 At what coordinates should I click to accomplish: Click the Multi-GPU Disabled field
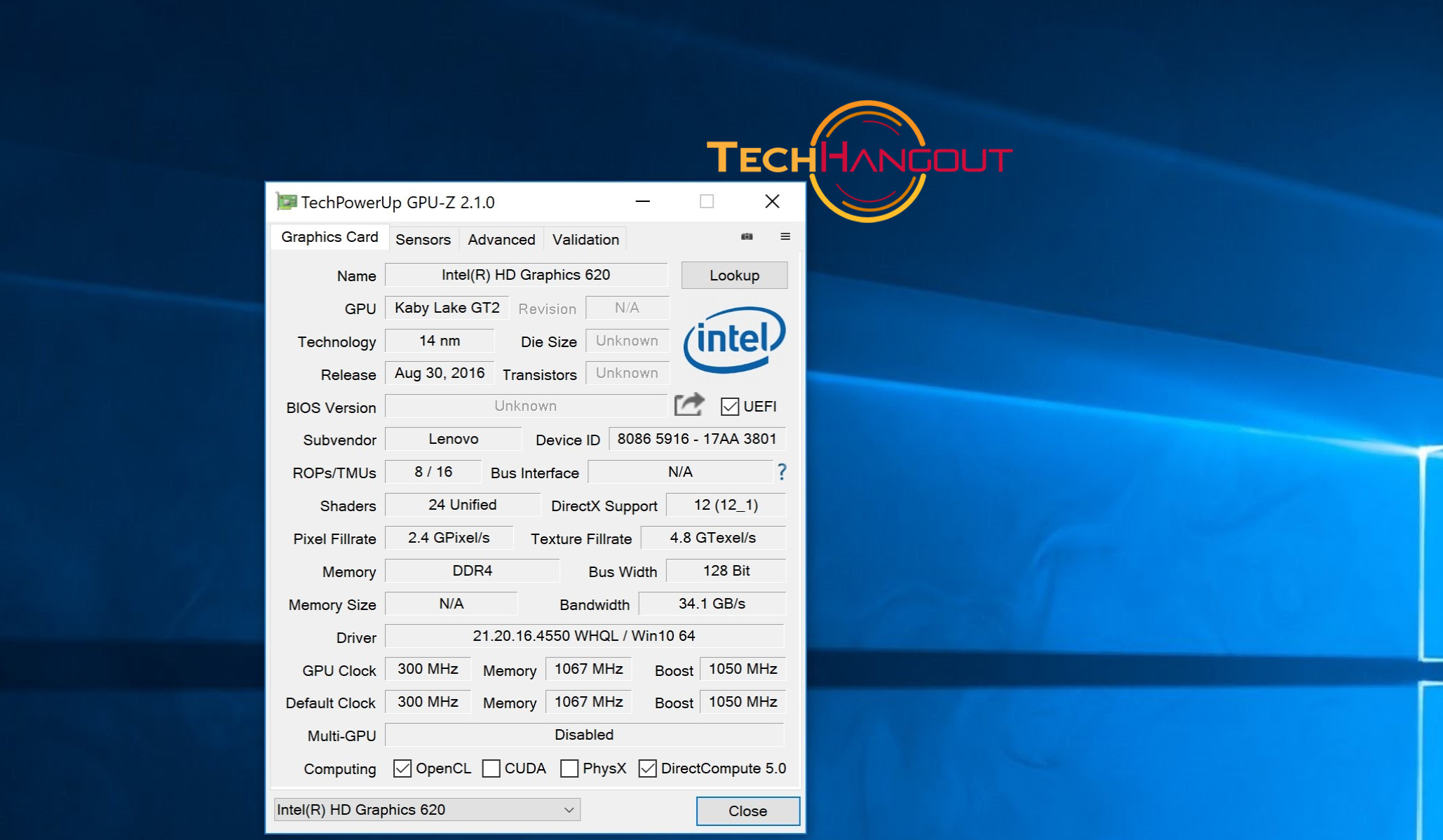pyautogui.click(x=584, y=735)
